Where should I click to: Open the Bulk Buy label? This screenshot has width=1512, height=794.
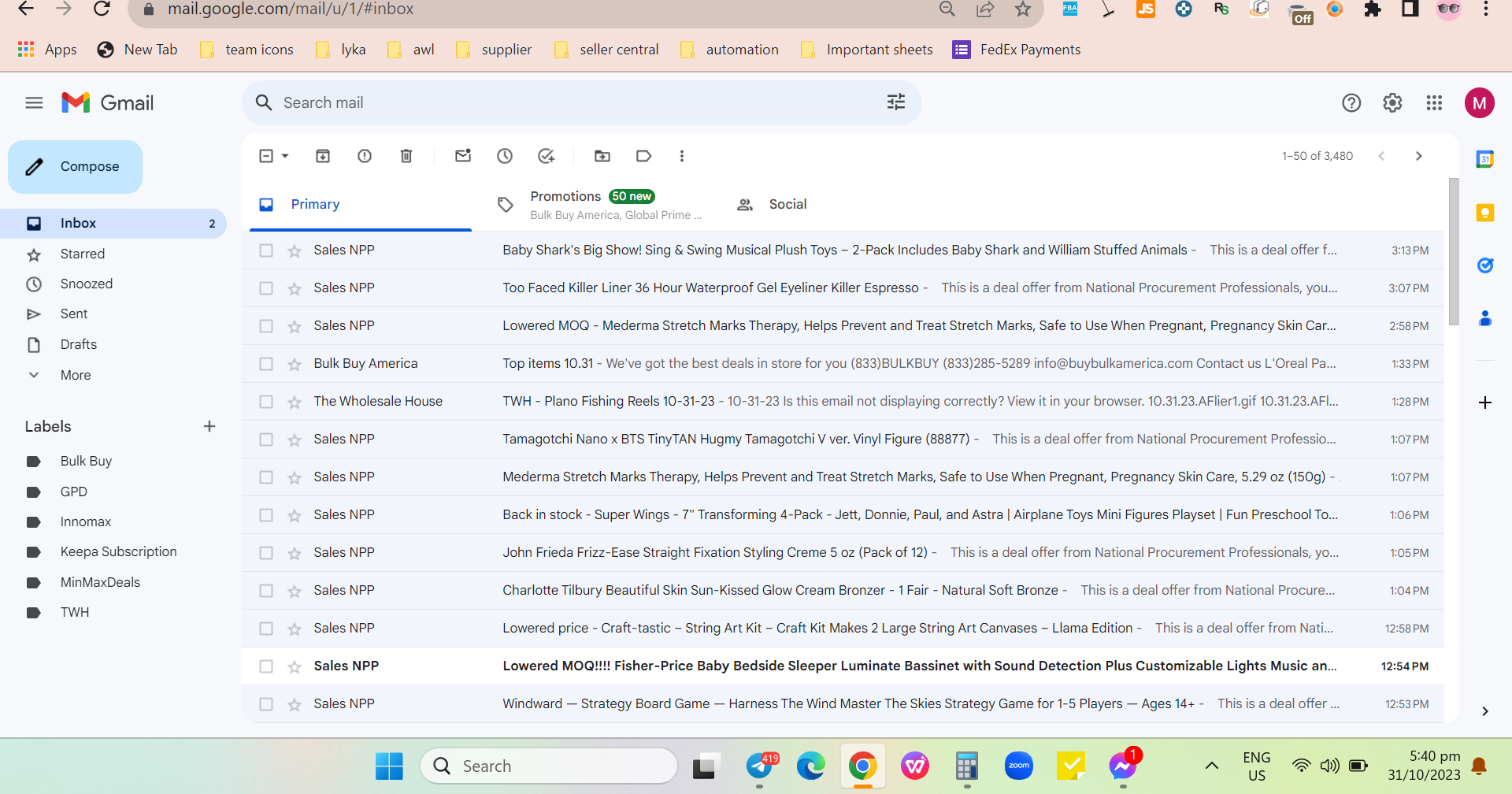[x=86, y=461]
